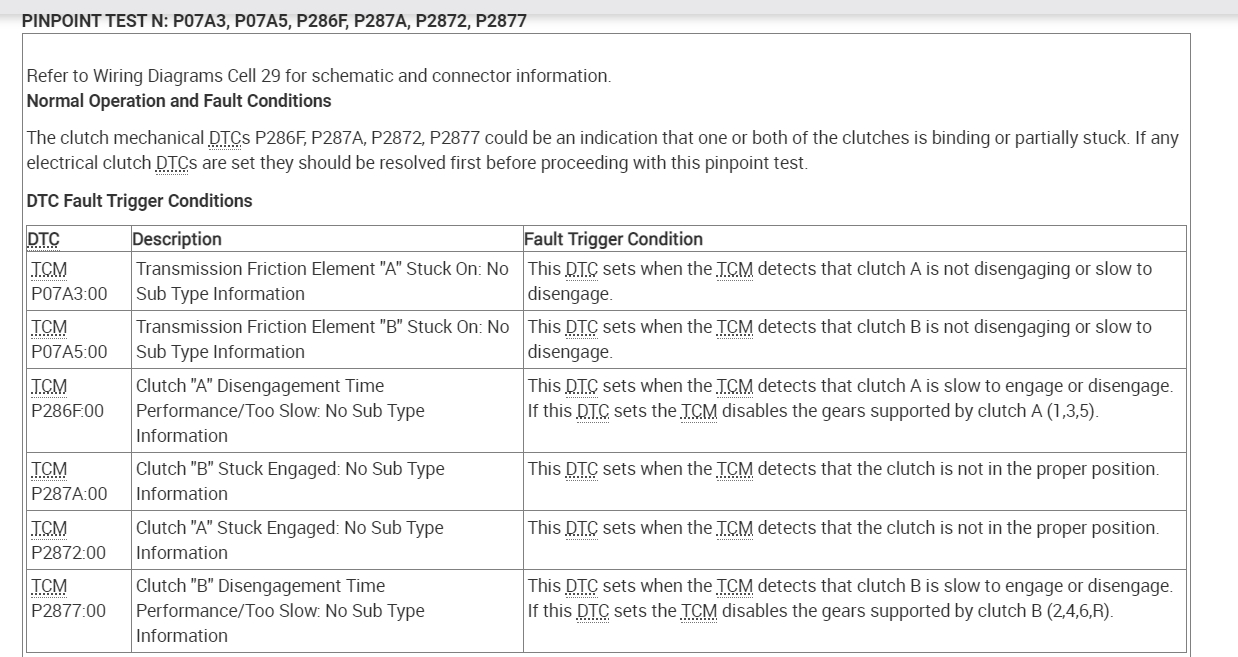Click the Clutch "B" Stuck Engaged description
1238x657 pixels.
click(x=290, y=481)
